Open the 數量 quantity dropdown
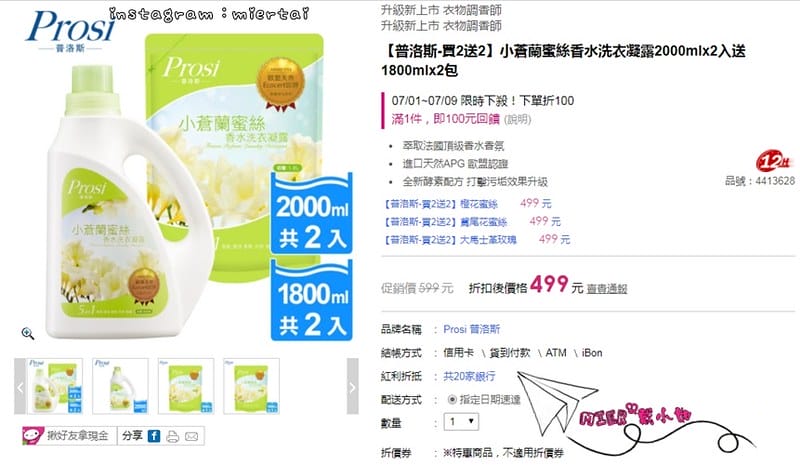This screenshot has width=800, height=465. coord(461,422)
